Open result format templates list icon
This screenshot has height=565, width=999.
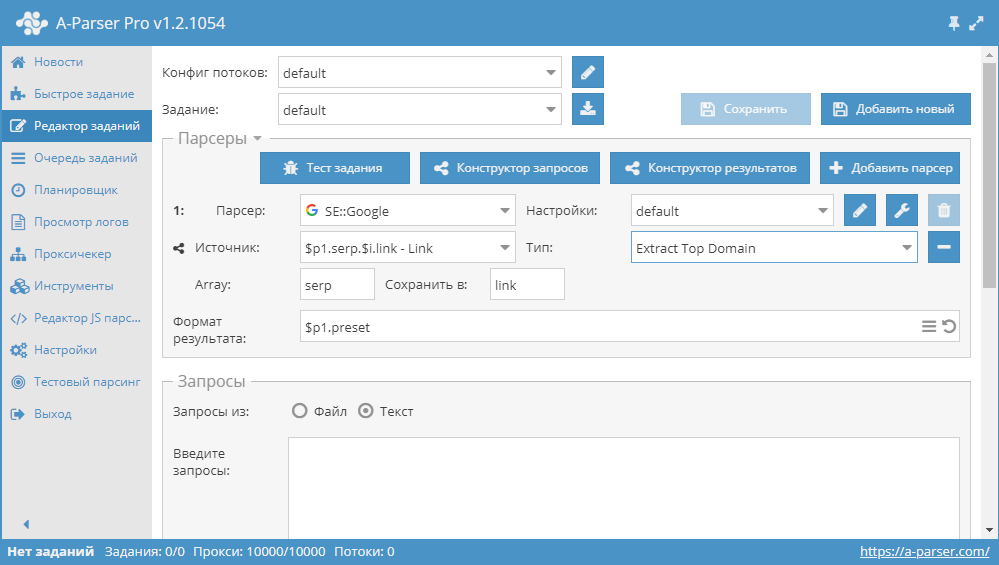(929, 327)
